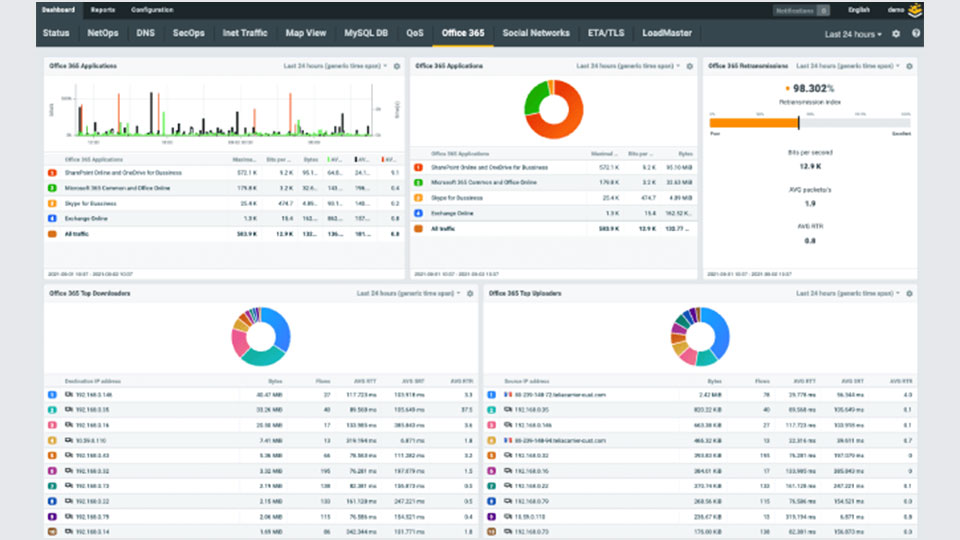
Task: Click blue segment of Top Uploaders donut
Action: (x=720, y=331)
